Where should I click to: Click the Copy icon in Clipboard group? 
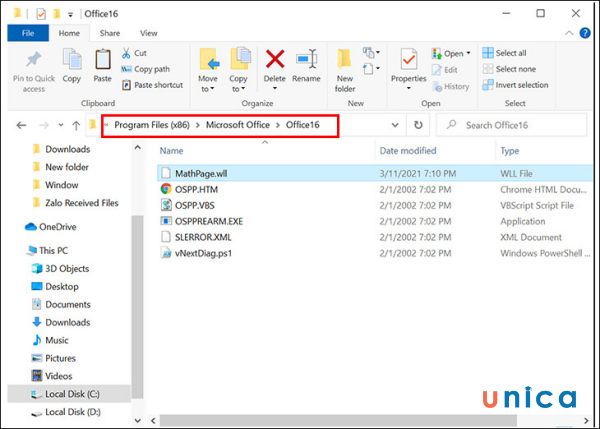[72, 62]
